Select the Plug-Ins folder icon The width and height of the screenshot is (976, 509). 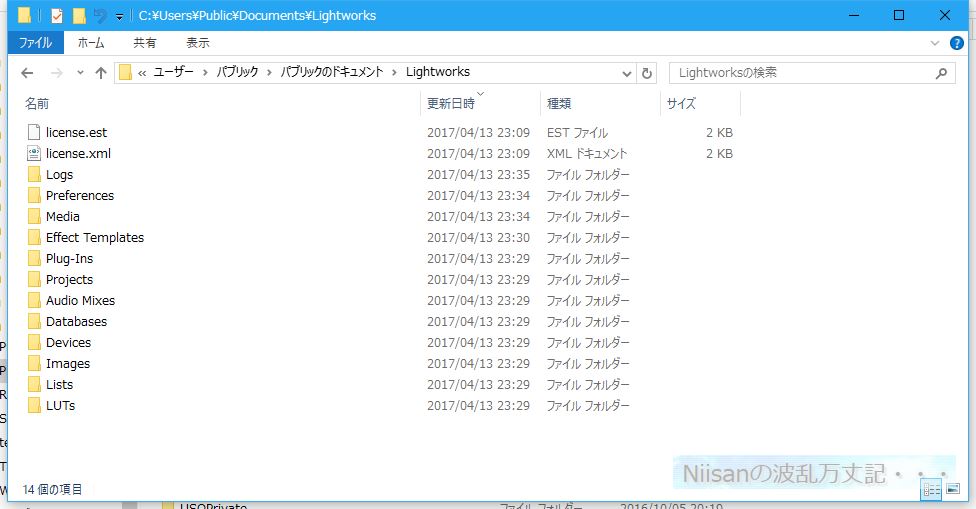[x=34, y=258]
